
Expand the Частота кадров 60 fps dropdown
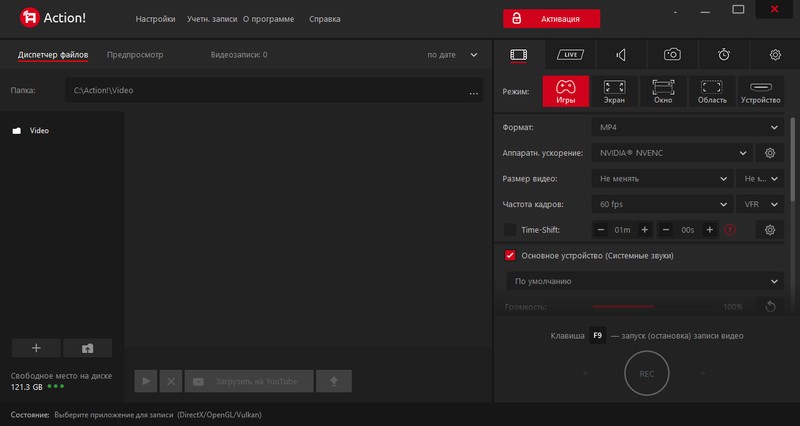[x=660, y=204]
